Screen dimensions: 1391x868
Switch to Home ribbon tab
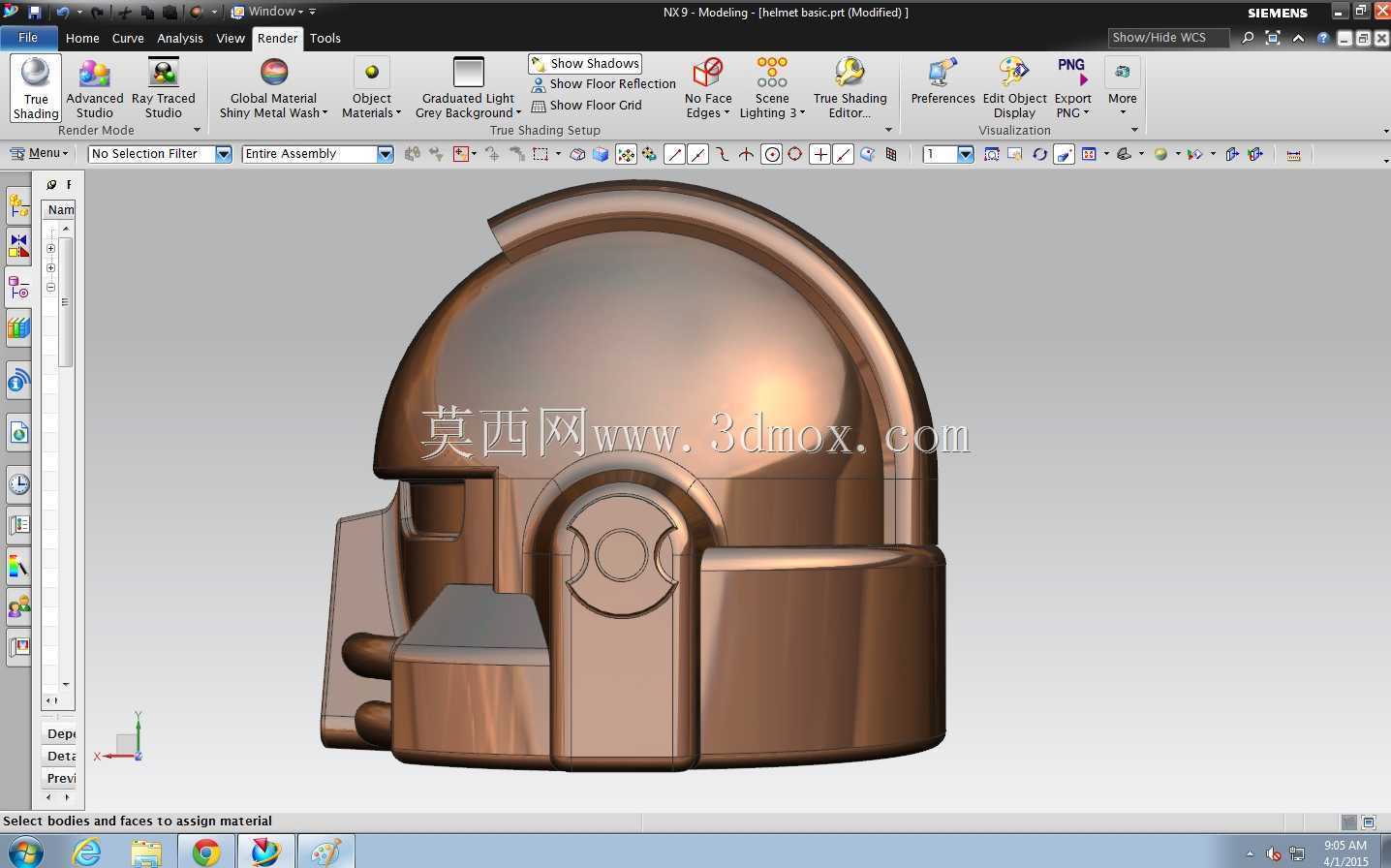pyautogui.click(x=82, y=39)
